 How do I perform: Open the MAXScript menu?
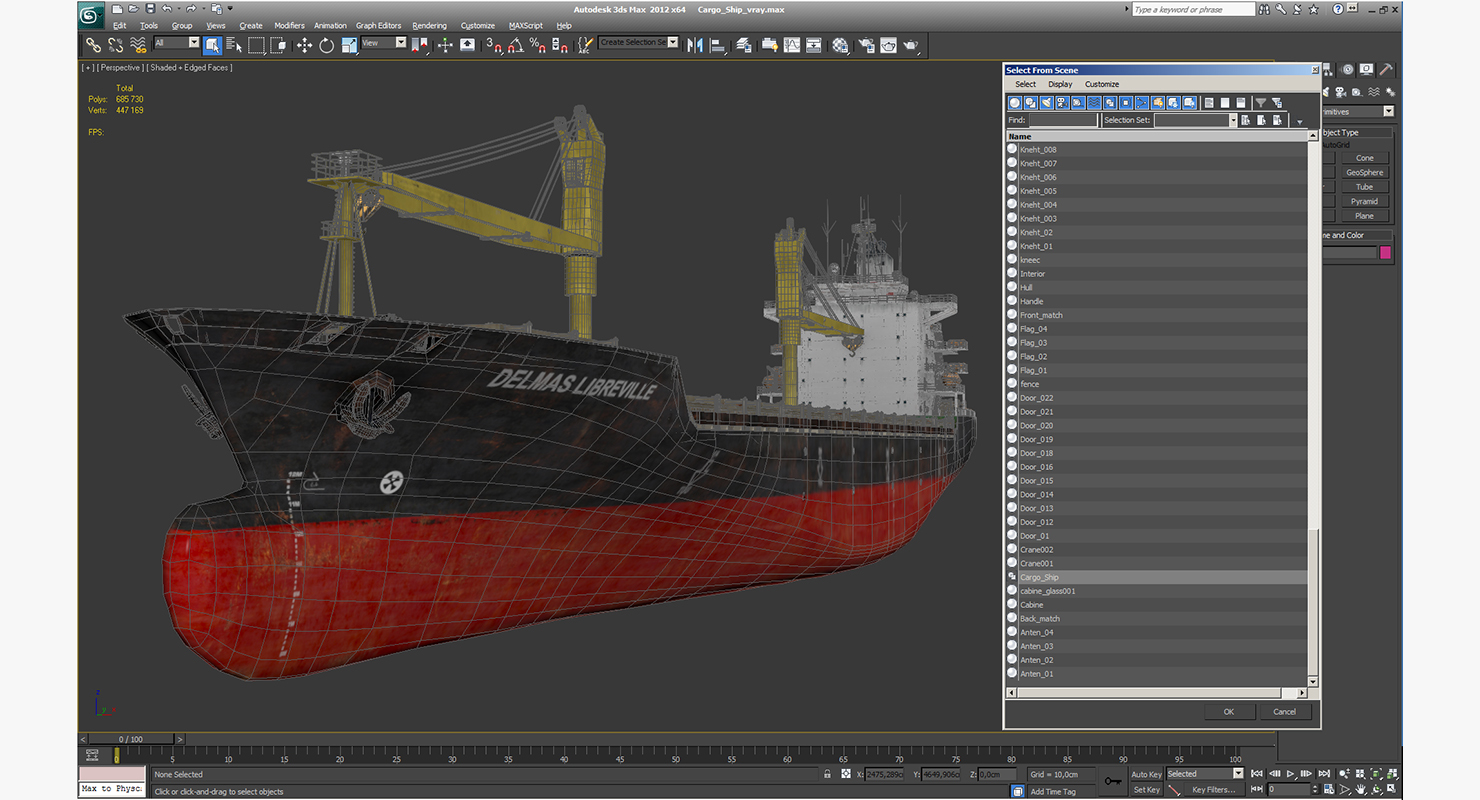click(x=525, y=25)
